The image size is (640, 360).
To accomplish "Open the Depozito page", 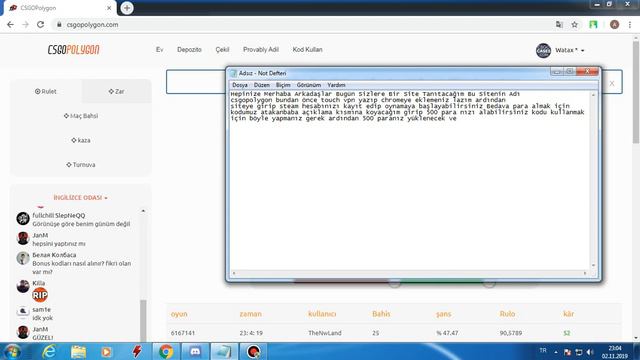I will tap(189, 49).
